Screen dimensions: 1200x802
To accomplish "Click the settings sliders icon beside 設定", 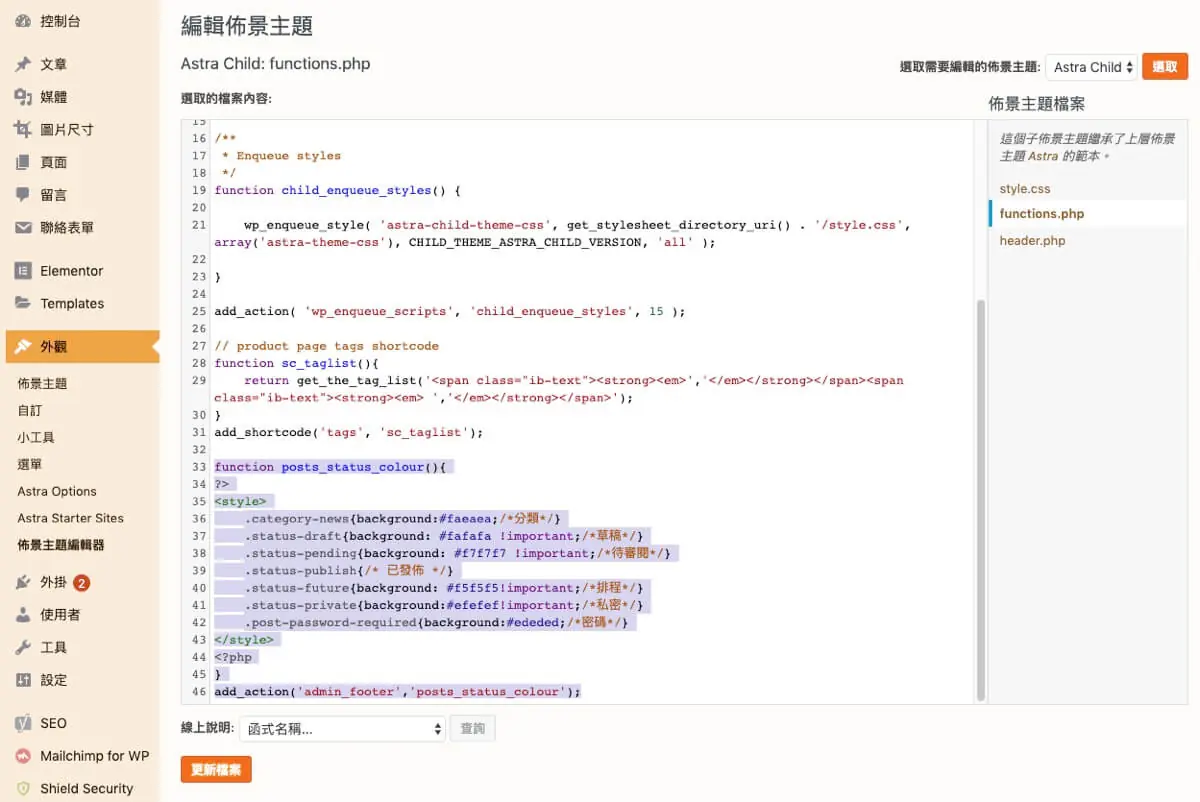I will (x=23, y=680).
